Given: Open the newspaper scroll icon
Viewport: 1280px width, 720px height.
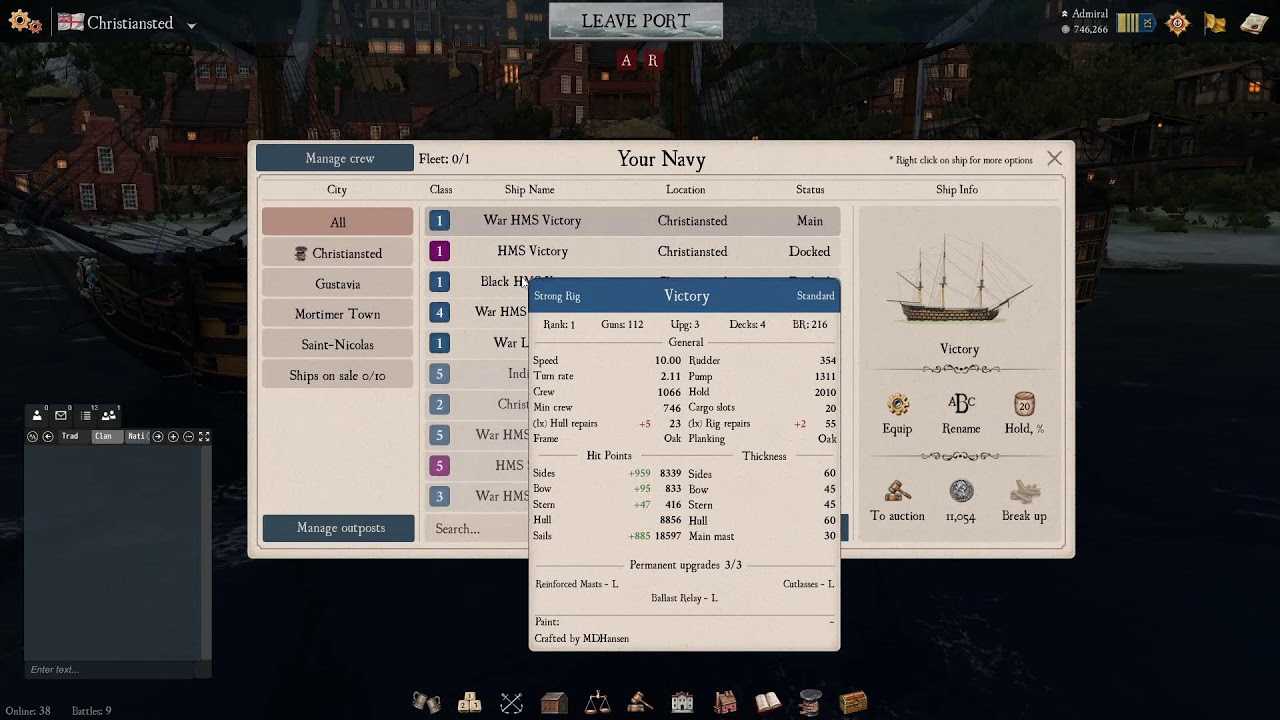Looking at the screenshot, I should pyautogui.click(x=1254, y=22).
